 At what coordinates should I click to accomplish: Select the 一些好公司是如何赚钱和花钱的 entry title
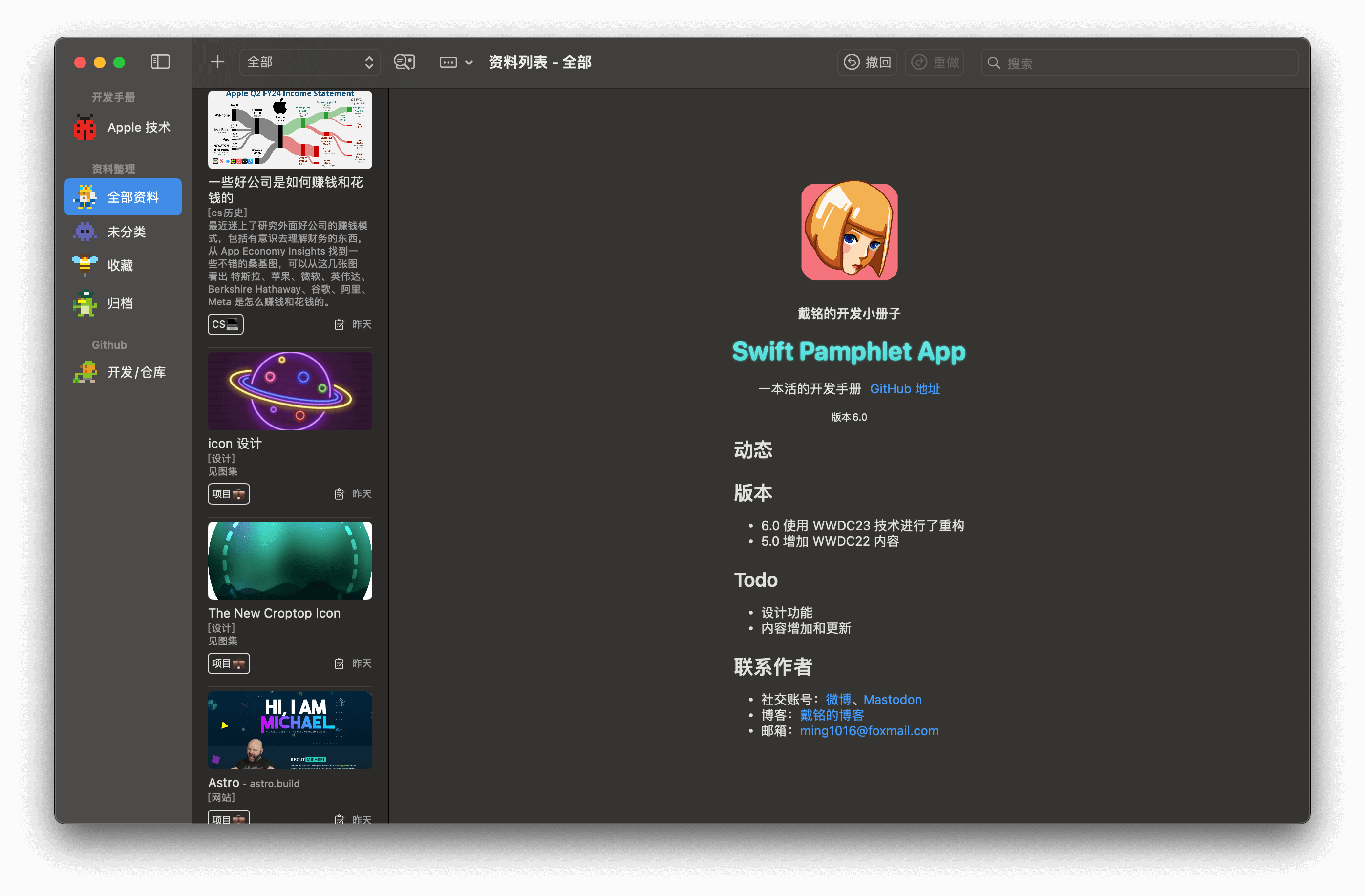coord(285,189)
